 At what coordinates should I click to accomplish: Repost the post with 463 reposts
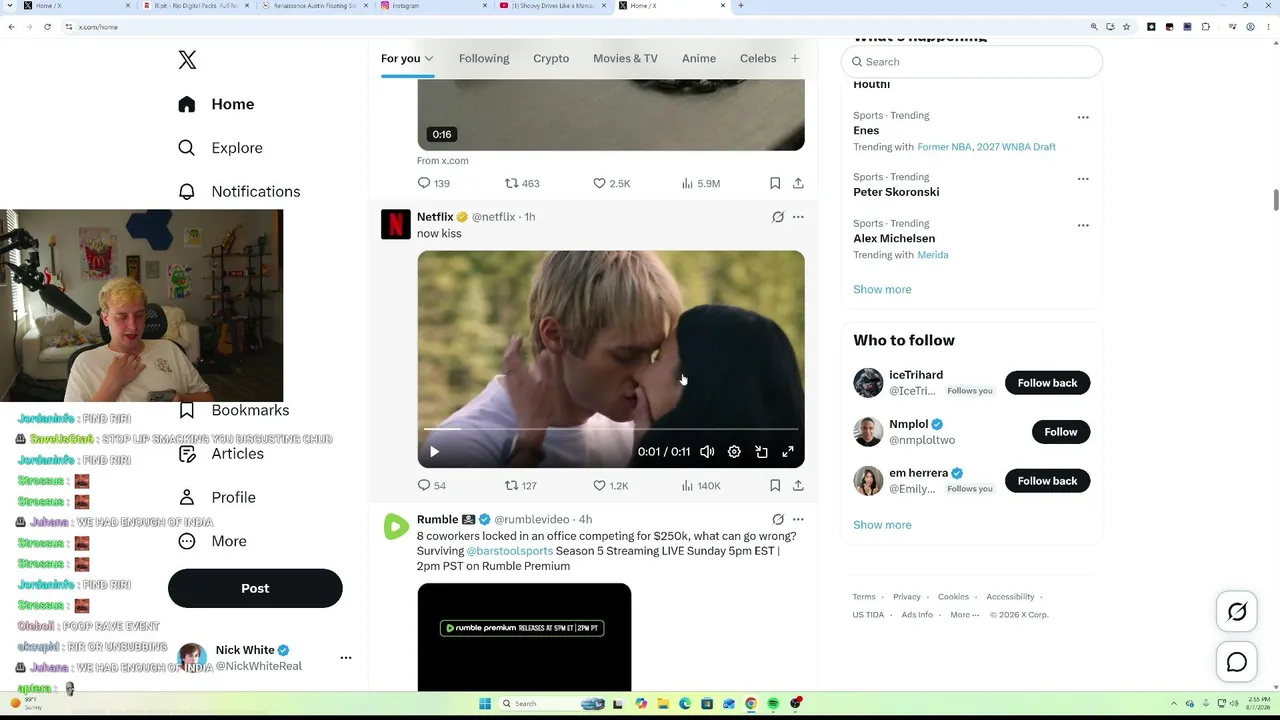(x=522, y=183)
